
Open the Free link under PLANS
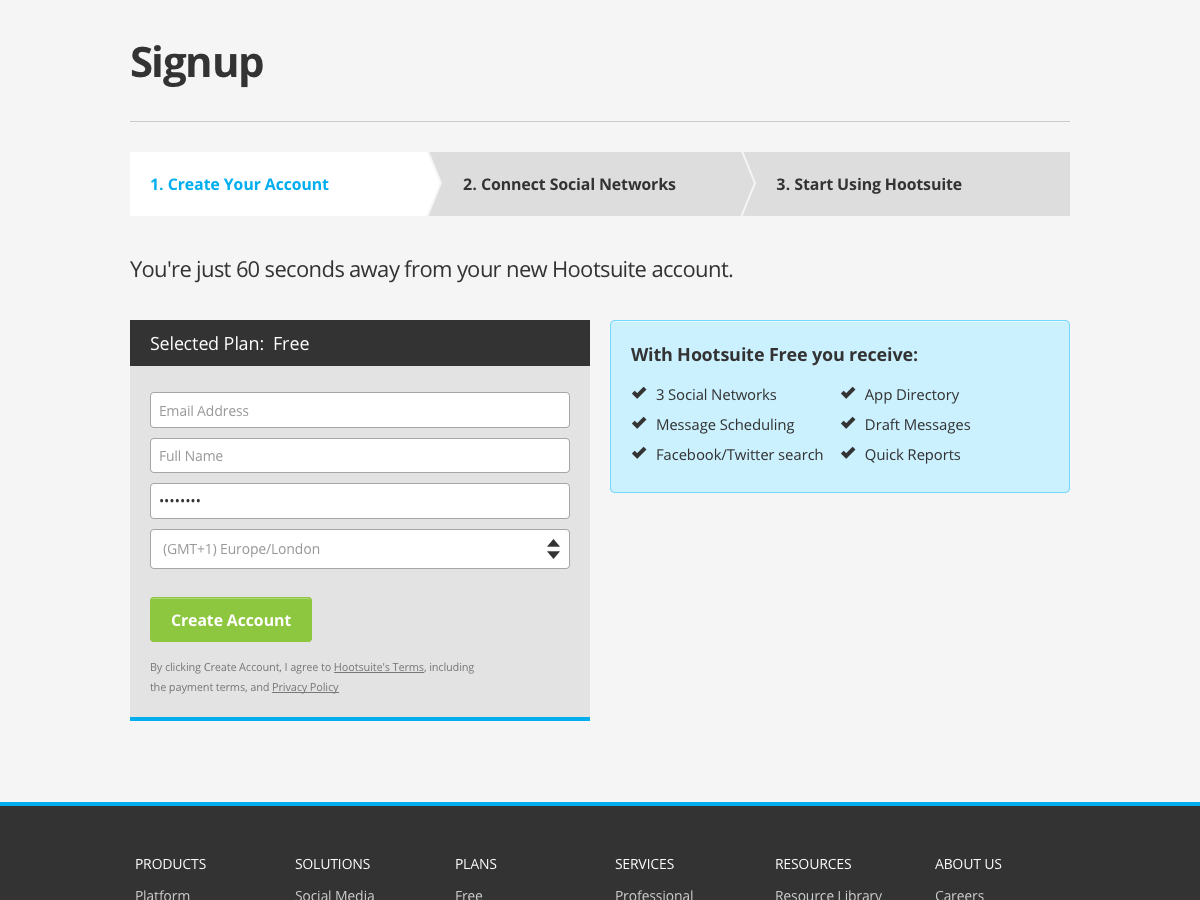[469, 894]
